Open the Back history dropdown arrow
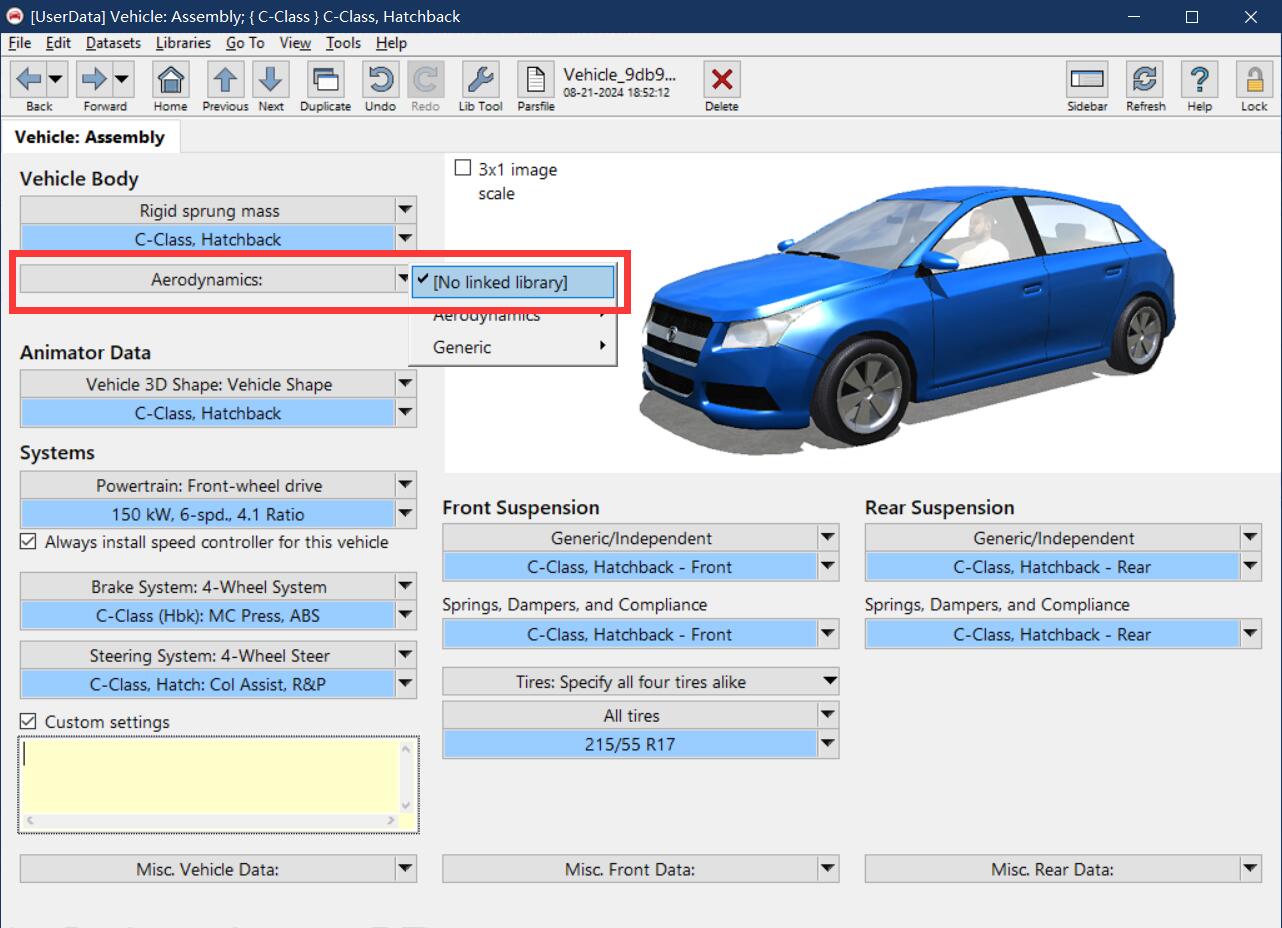 coord(56,79)
